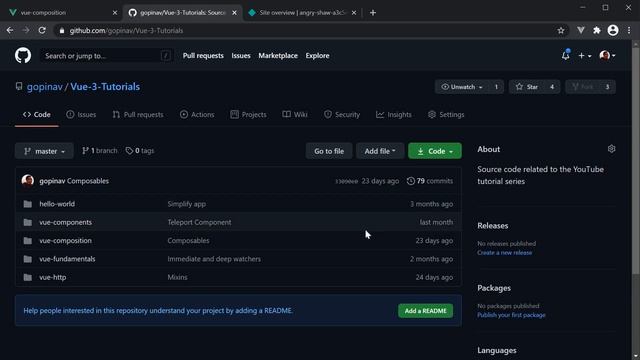Click the watchers count 1
This screenshot has width=640, height=360.
click(x=496, y=87)
